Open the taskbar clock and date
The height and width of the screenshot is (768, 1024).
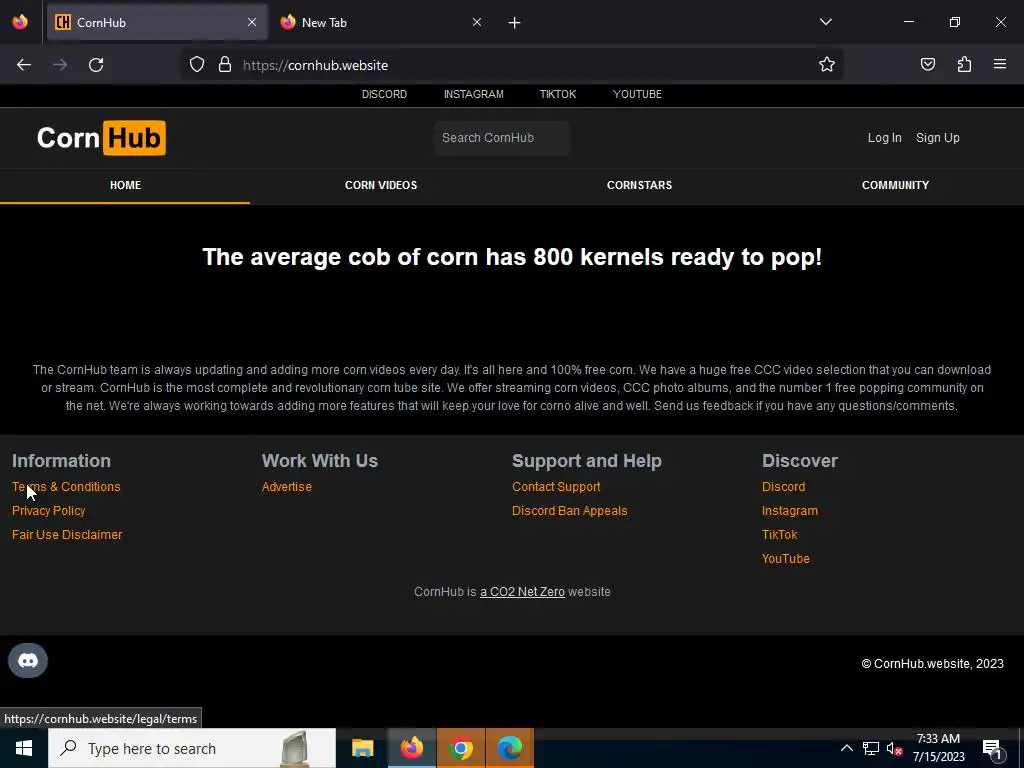coord(938,748)
